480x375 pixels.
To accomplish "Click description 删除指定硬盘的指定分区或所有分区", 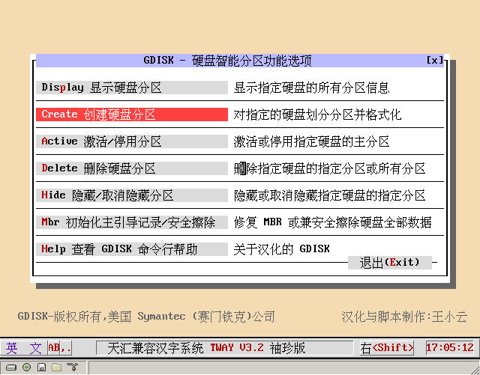I will (x=330, y=169).
